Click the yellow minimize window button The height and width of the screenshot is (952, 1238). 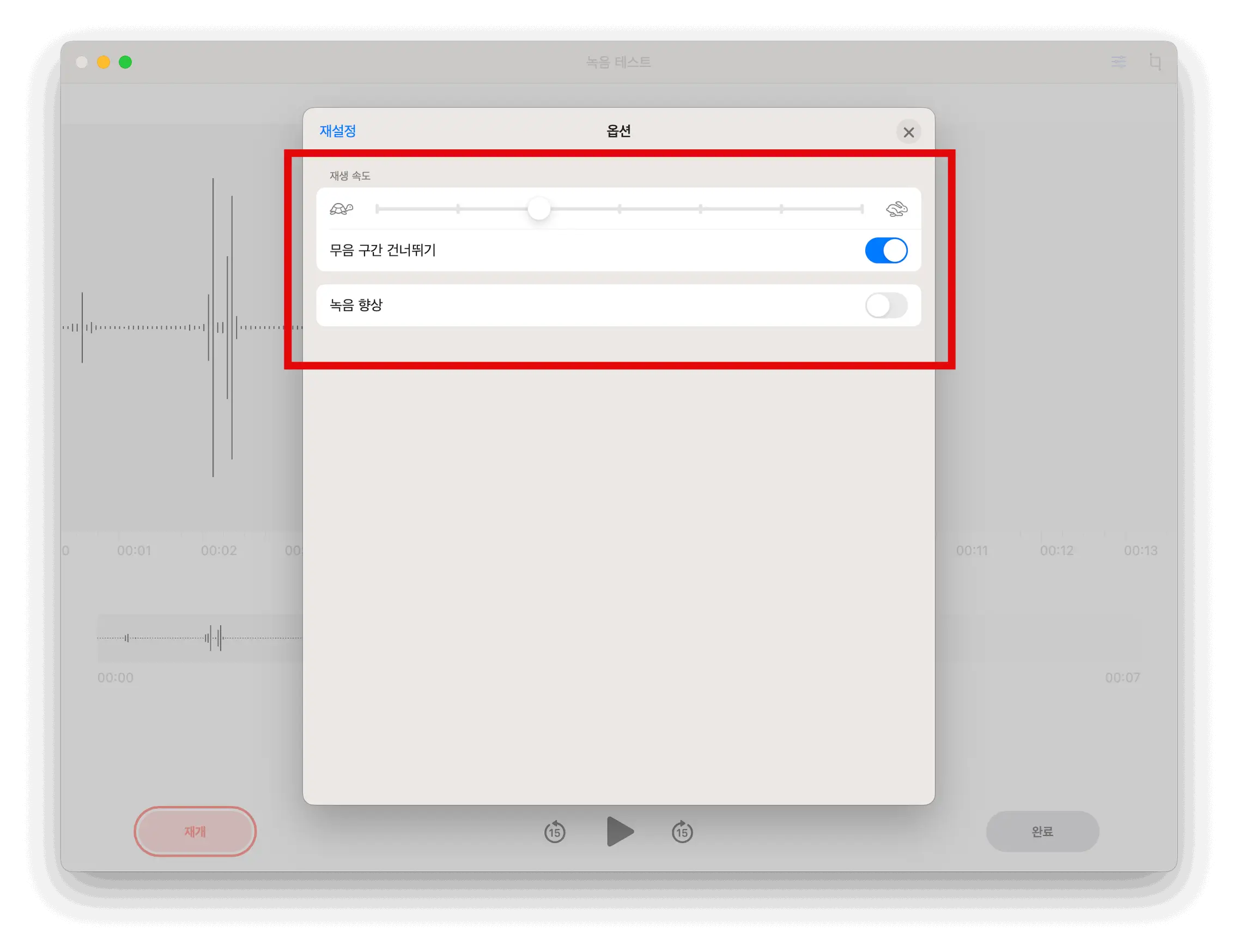click(x=103, y=62)
